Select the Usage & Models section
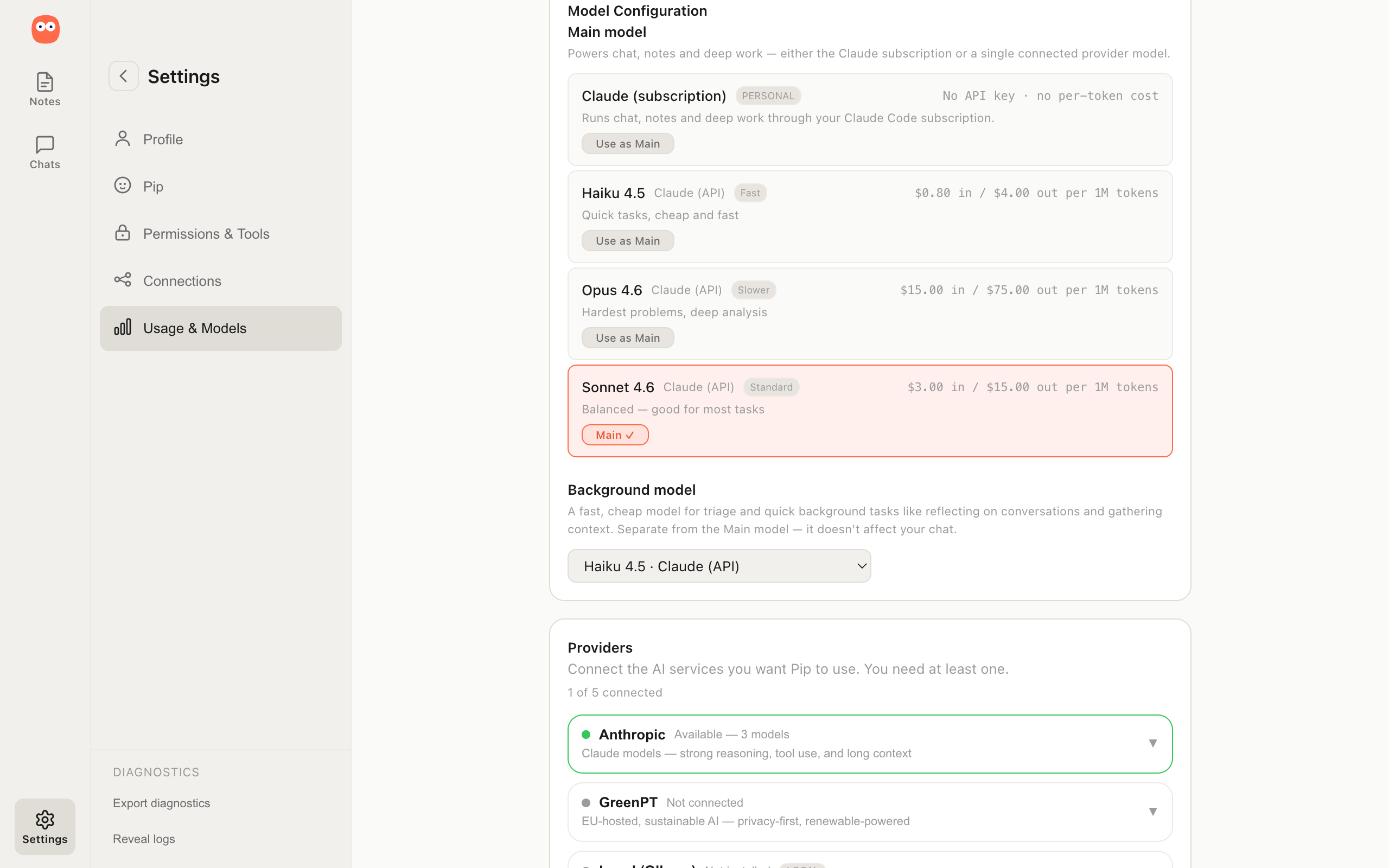 (220, 328)
